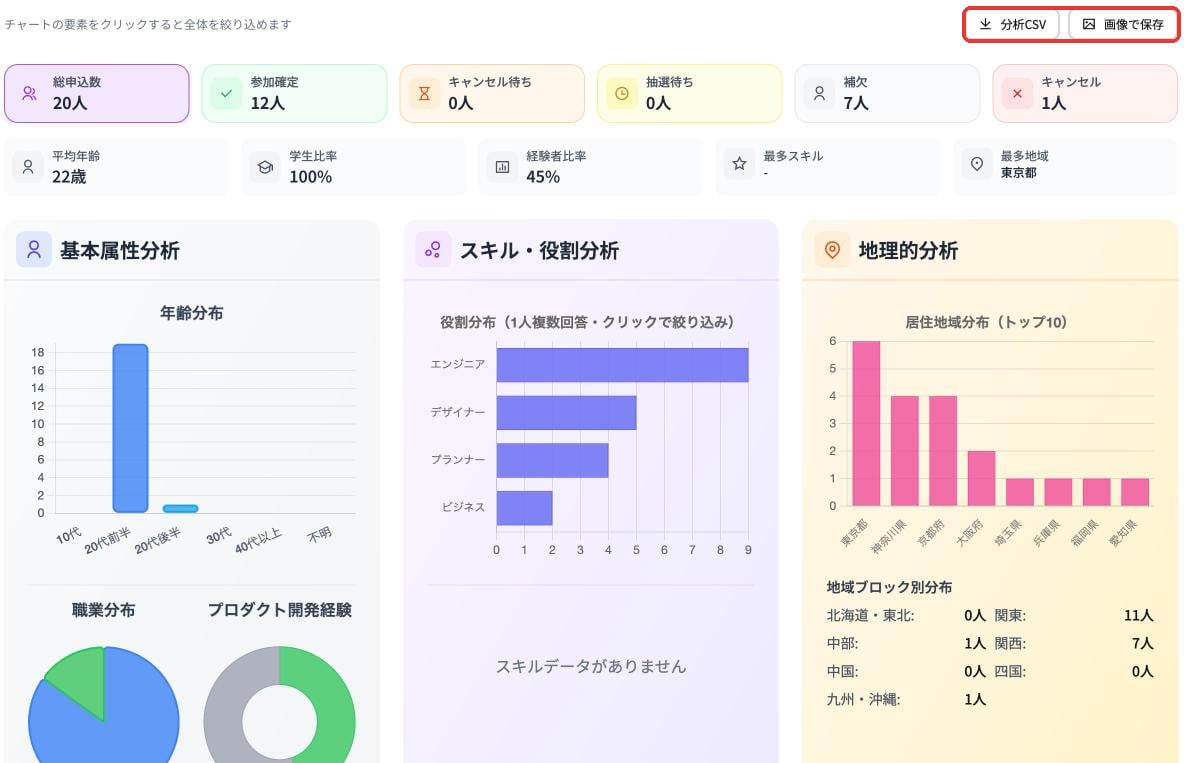Select the 総申込数 20人 card

97,93
